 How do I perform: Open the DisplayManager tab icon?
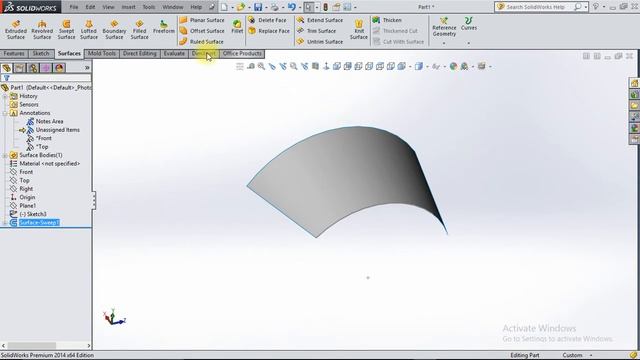click(59, 68)
